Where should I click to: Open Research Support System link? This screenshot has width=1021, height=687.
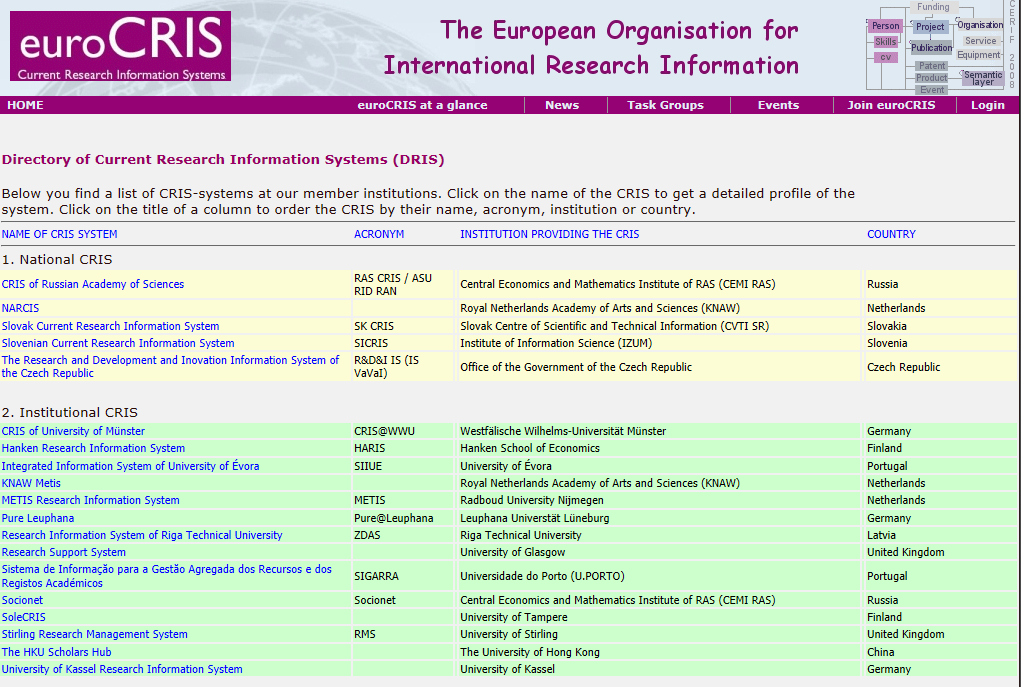63,552
